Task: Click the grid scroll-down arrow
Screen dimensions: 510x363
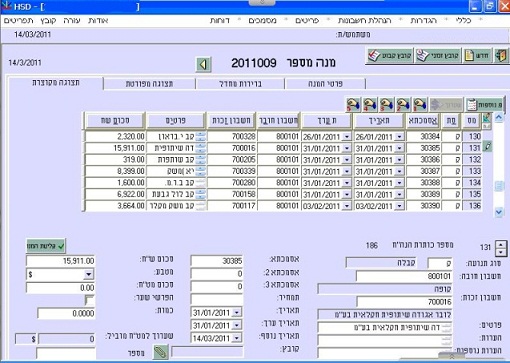Action: click(499, 212)
